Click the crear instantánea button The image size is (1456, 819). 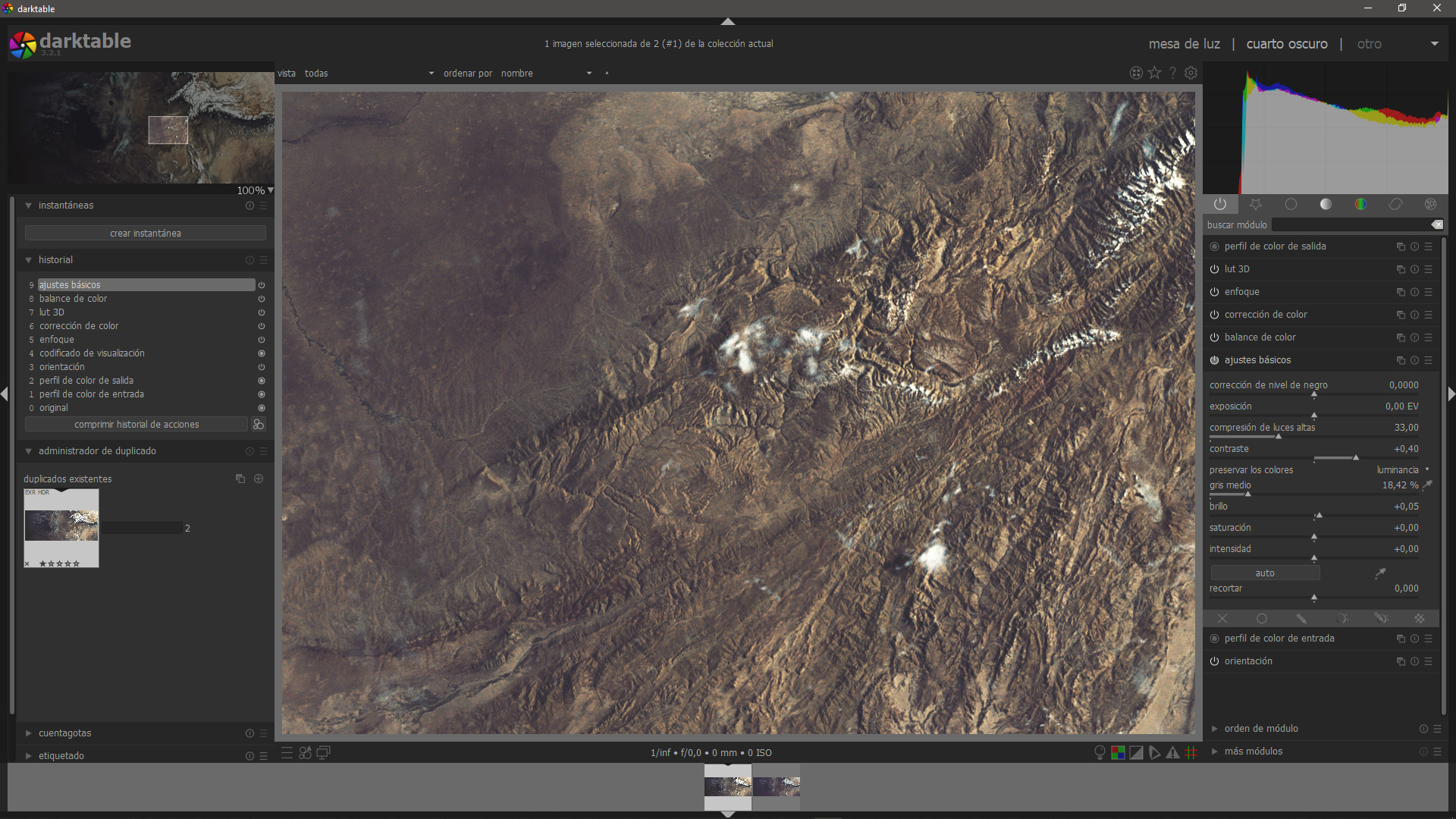[x=146, y=233]
